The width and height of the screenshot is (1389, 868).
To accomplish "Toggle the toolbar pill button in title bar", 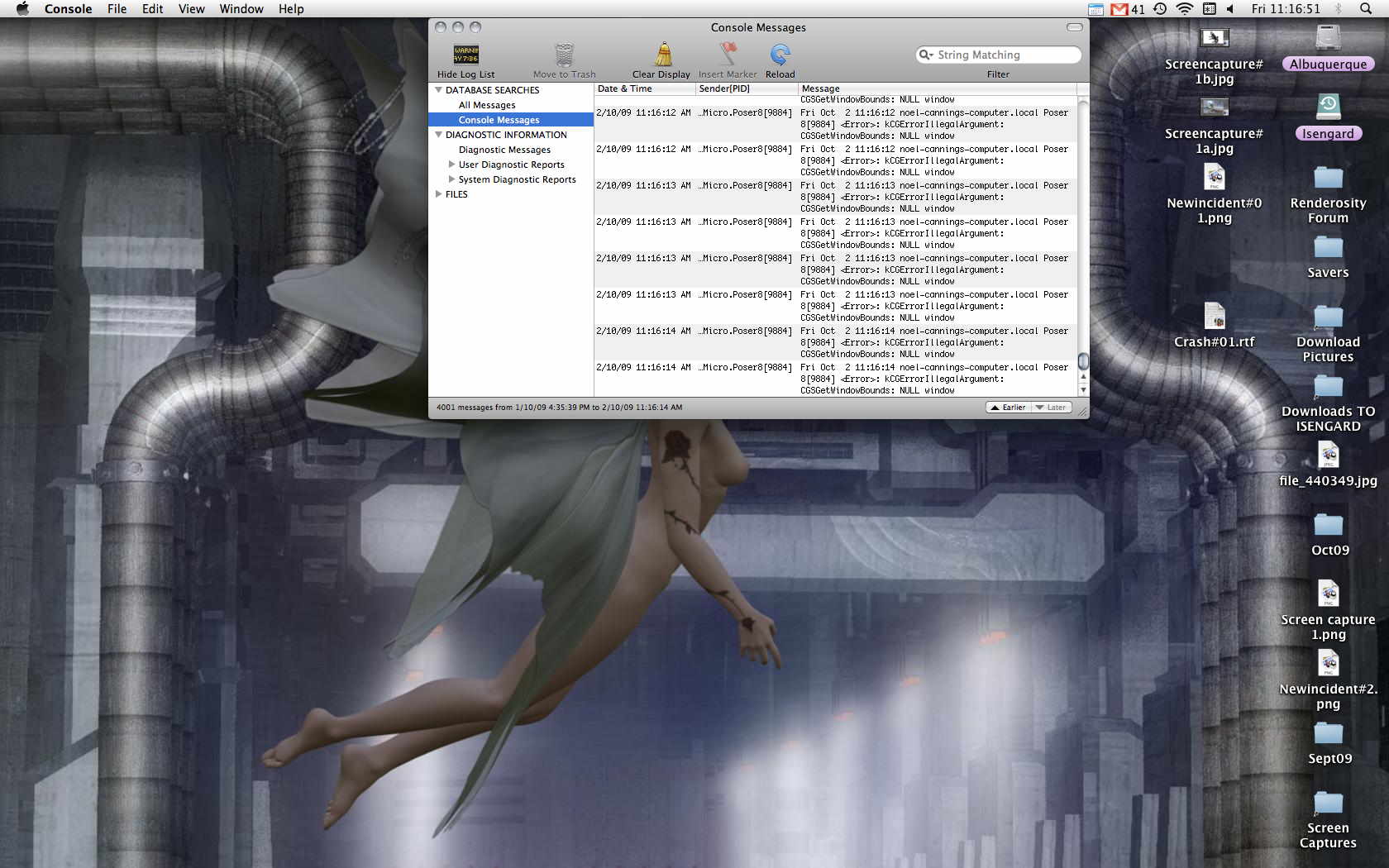I will [x=1074, y=27].
